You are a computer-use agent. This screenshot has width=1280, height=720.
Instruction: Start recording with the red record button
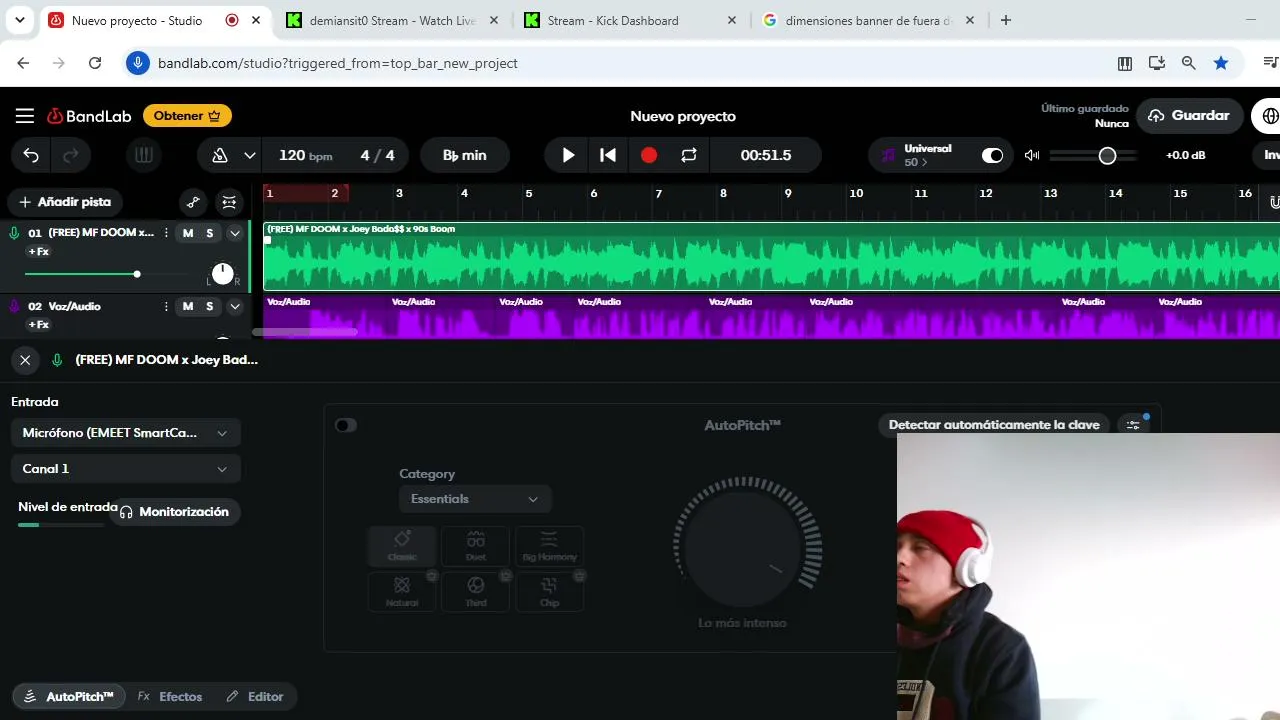click(x=649, y=155)
